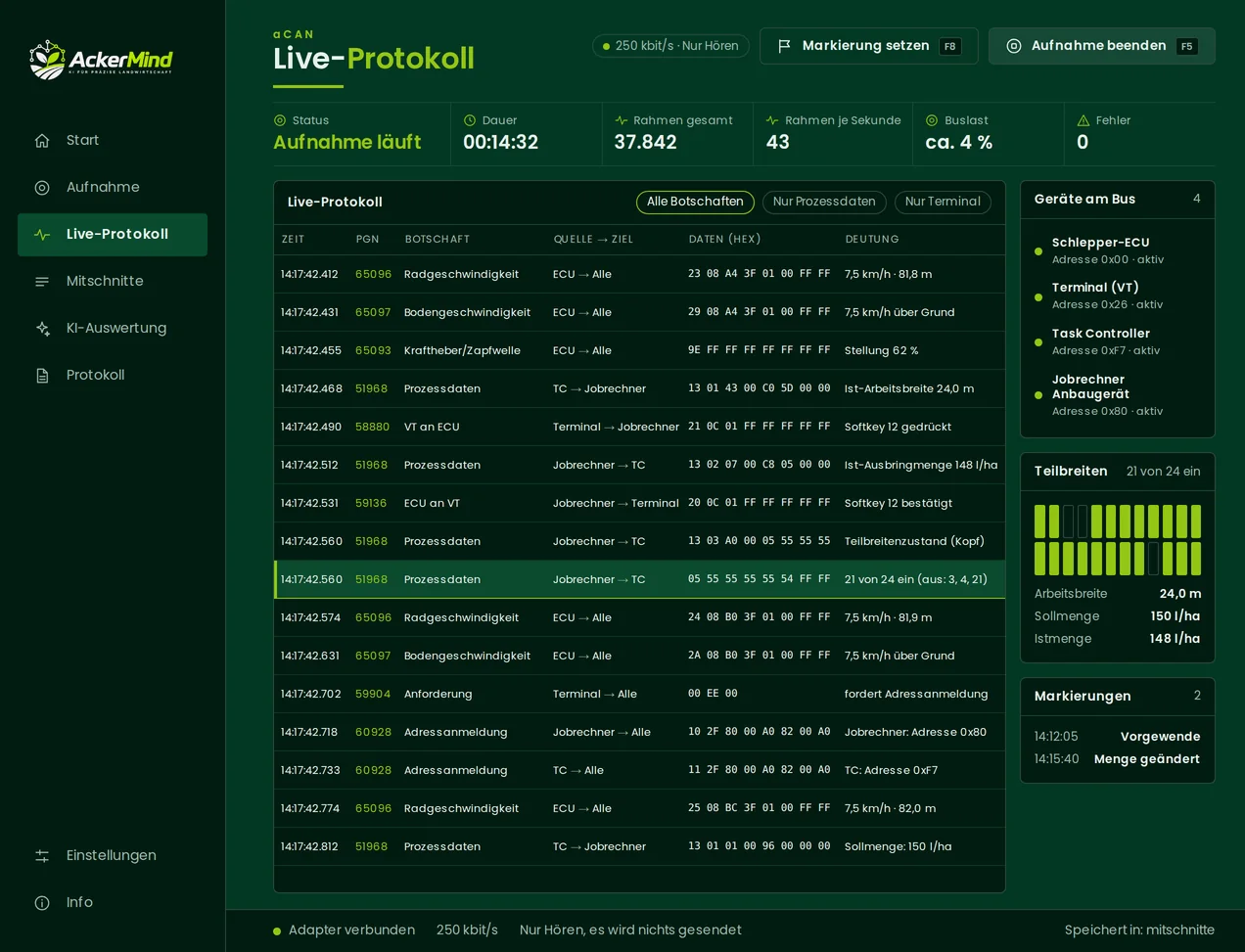The width and height of the screenshot is (1245, 952).
Task: Open Mitschnitte via its list icon
Action: (42, 281)
